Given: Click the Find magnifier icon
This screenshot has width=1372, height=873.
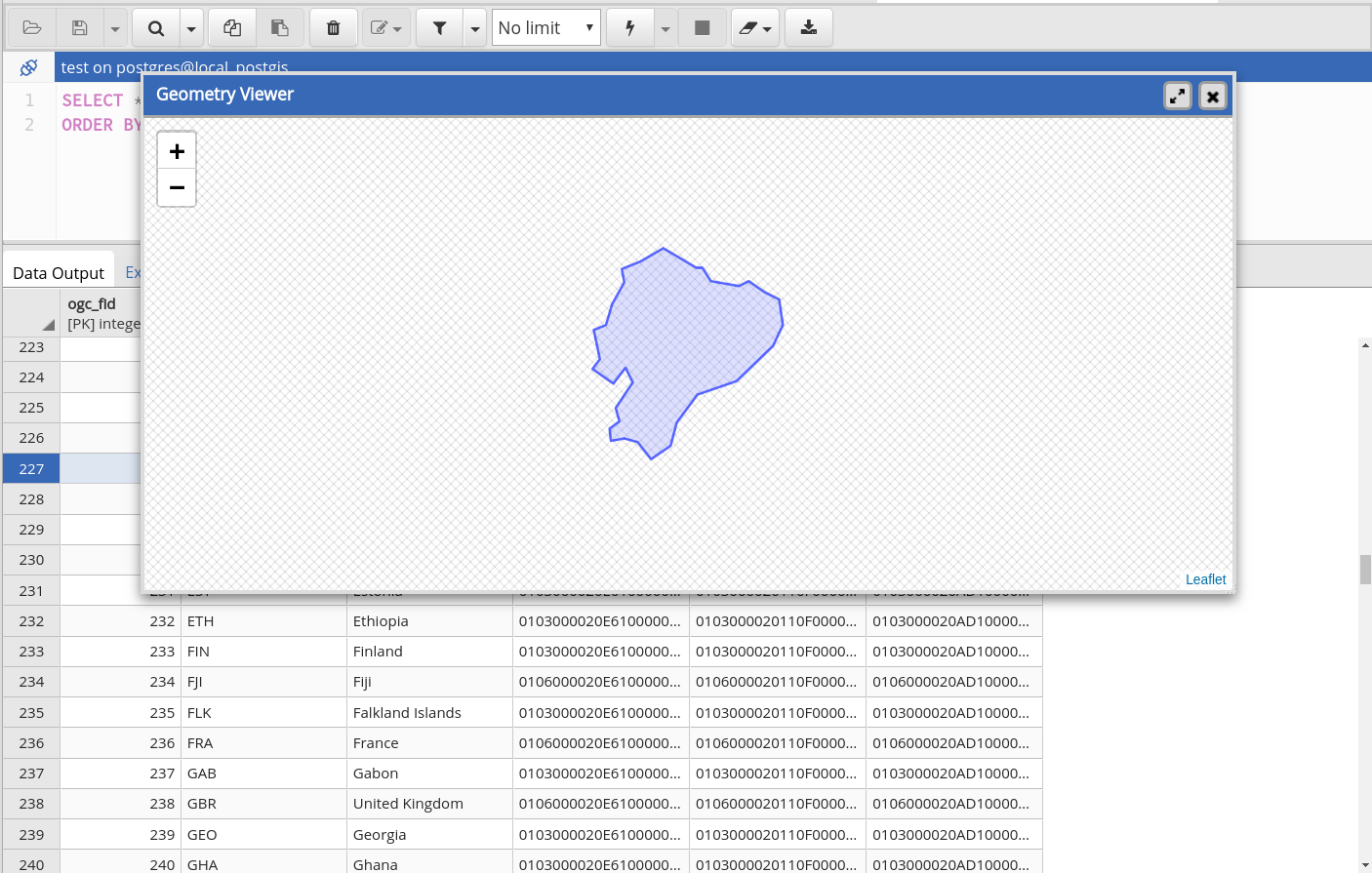Looking at the screenshot, I should pos(155,28).
